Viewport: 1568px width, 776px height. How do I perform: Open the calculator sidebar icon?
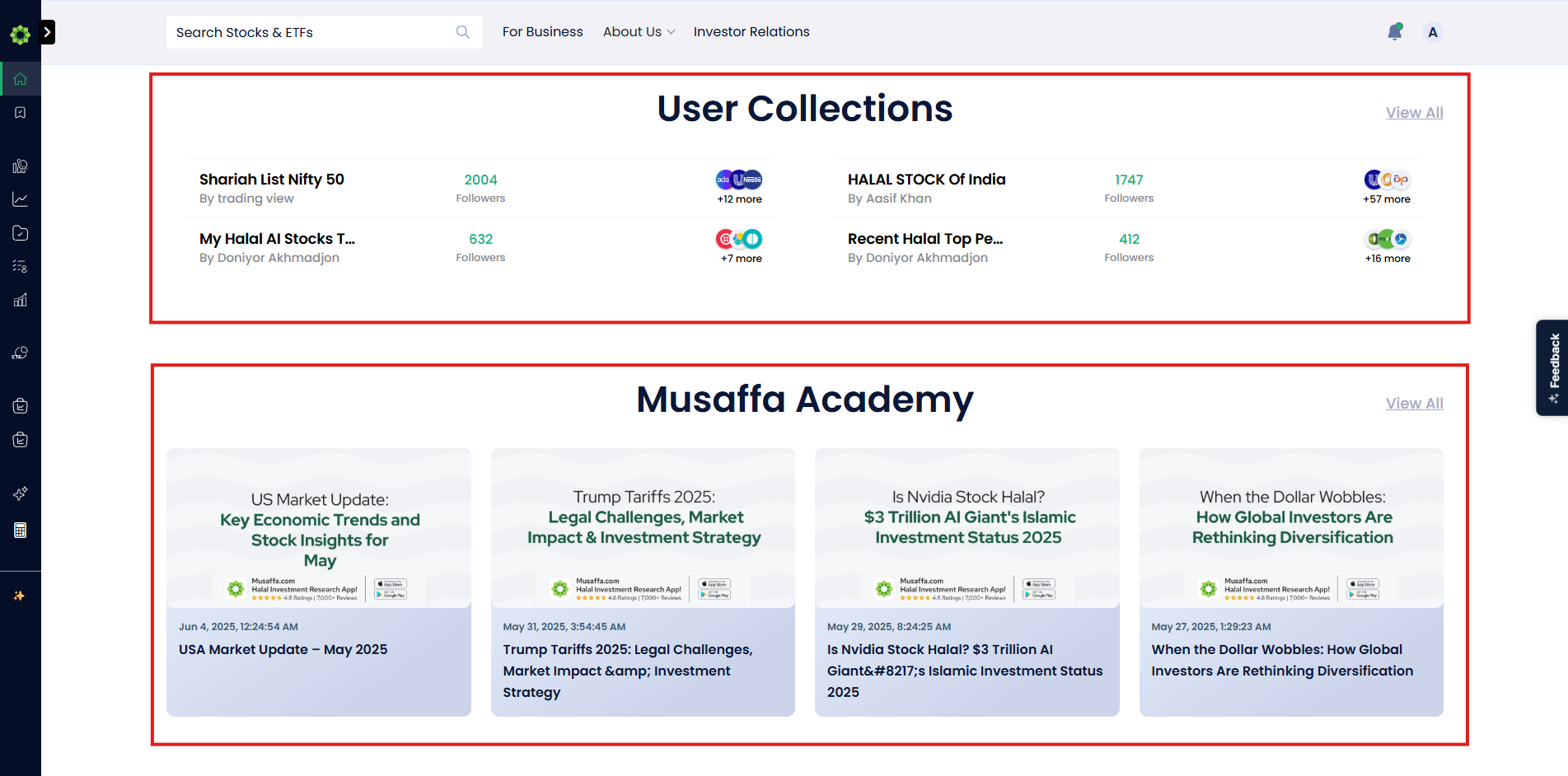(21, 531)
